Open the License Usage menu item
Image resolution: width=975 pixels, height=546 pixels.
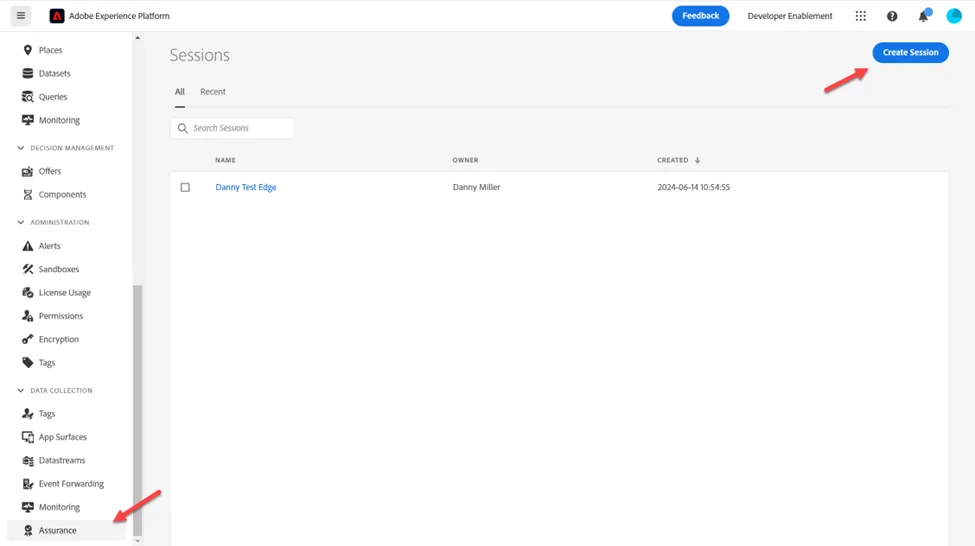[65, 292]
